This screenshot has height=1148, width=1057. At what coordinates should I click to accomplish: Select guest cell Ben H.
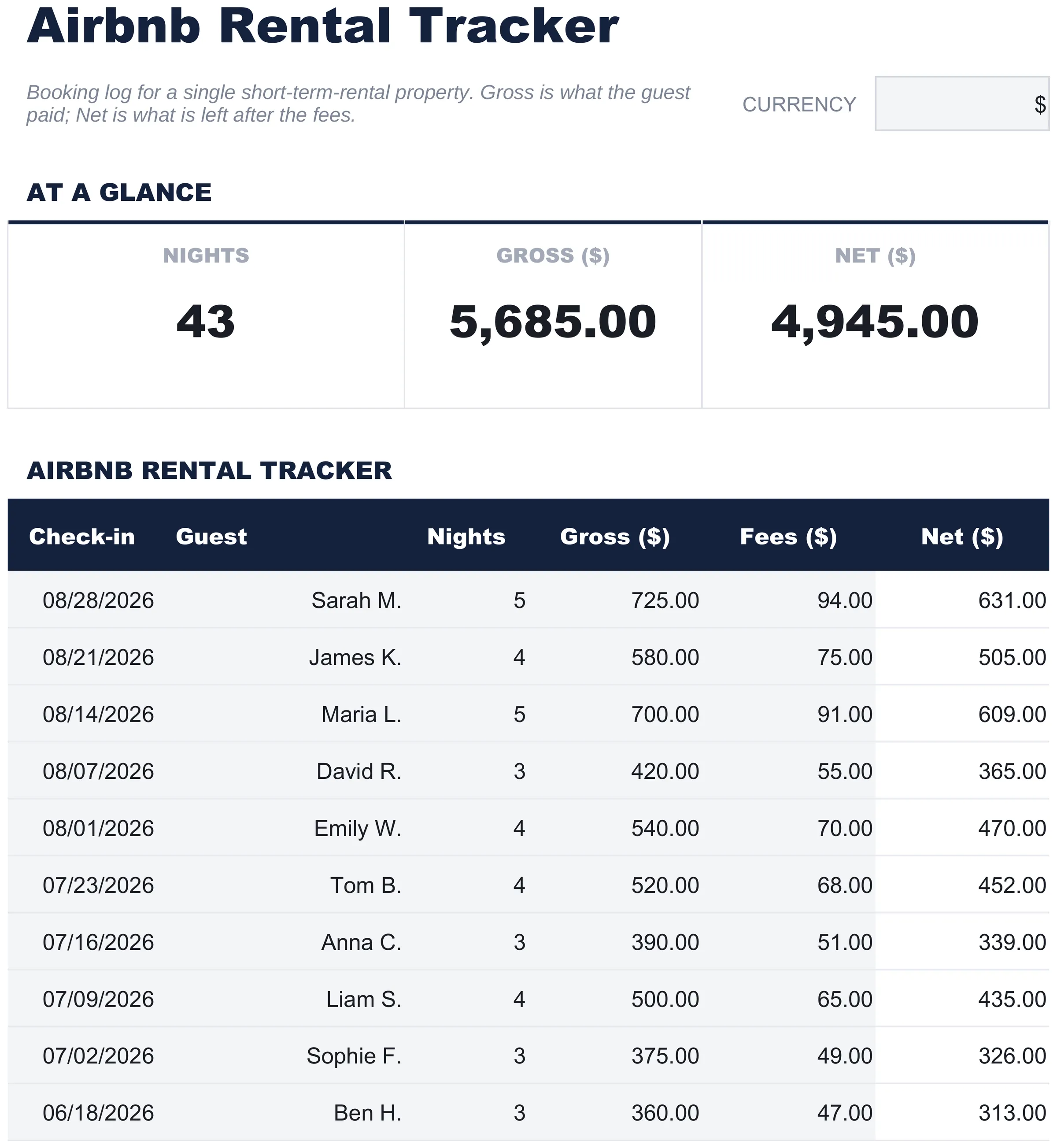[x=368, y=1113]
